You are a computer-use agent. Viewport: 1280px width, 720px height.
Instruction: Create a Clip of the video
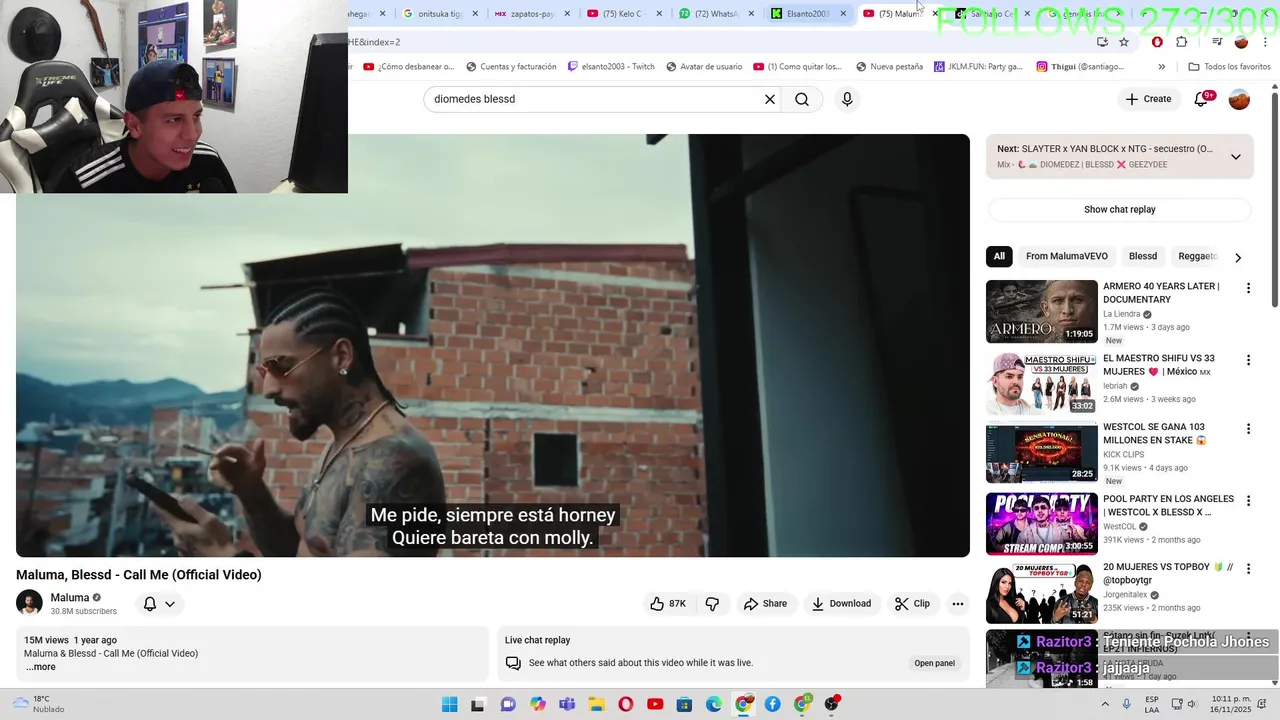pyautogui.click(x=912, y=604)
